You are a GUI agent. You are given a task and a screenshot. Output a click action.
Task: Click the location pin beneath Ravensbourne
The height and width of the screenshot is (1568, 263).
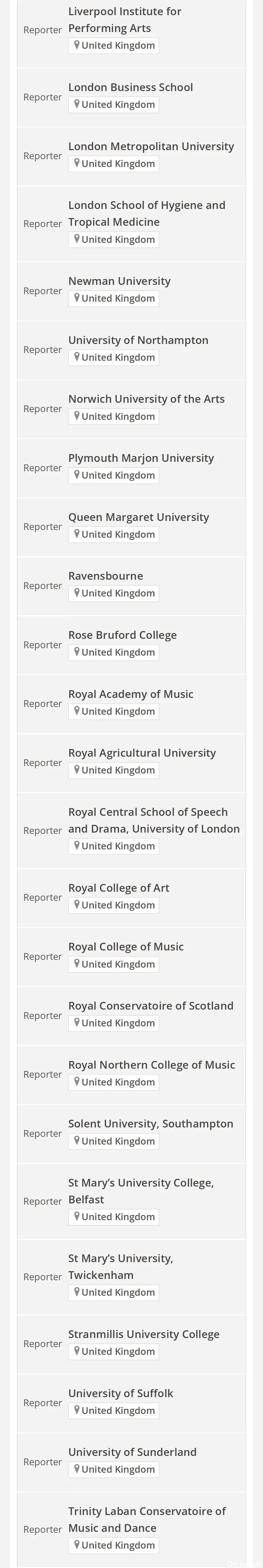(77, 592)
